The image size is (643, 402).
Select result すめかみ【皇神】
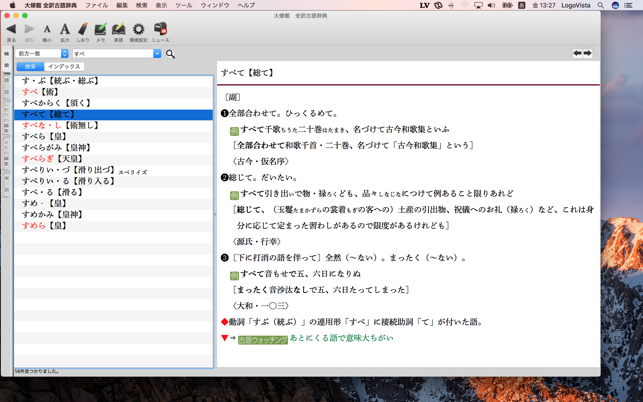pyautogui.click(x=114, y=215)
